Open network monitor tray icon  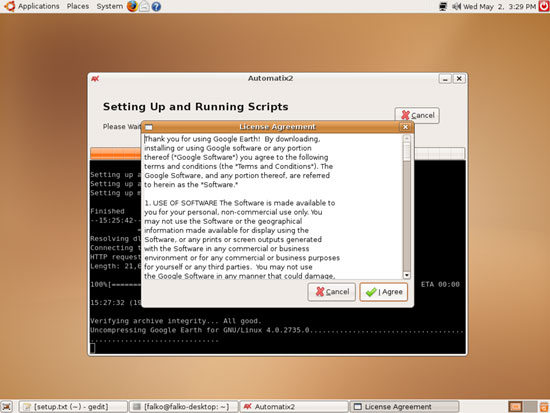[443, 6]
